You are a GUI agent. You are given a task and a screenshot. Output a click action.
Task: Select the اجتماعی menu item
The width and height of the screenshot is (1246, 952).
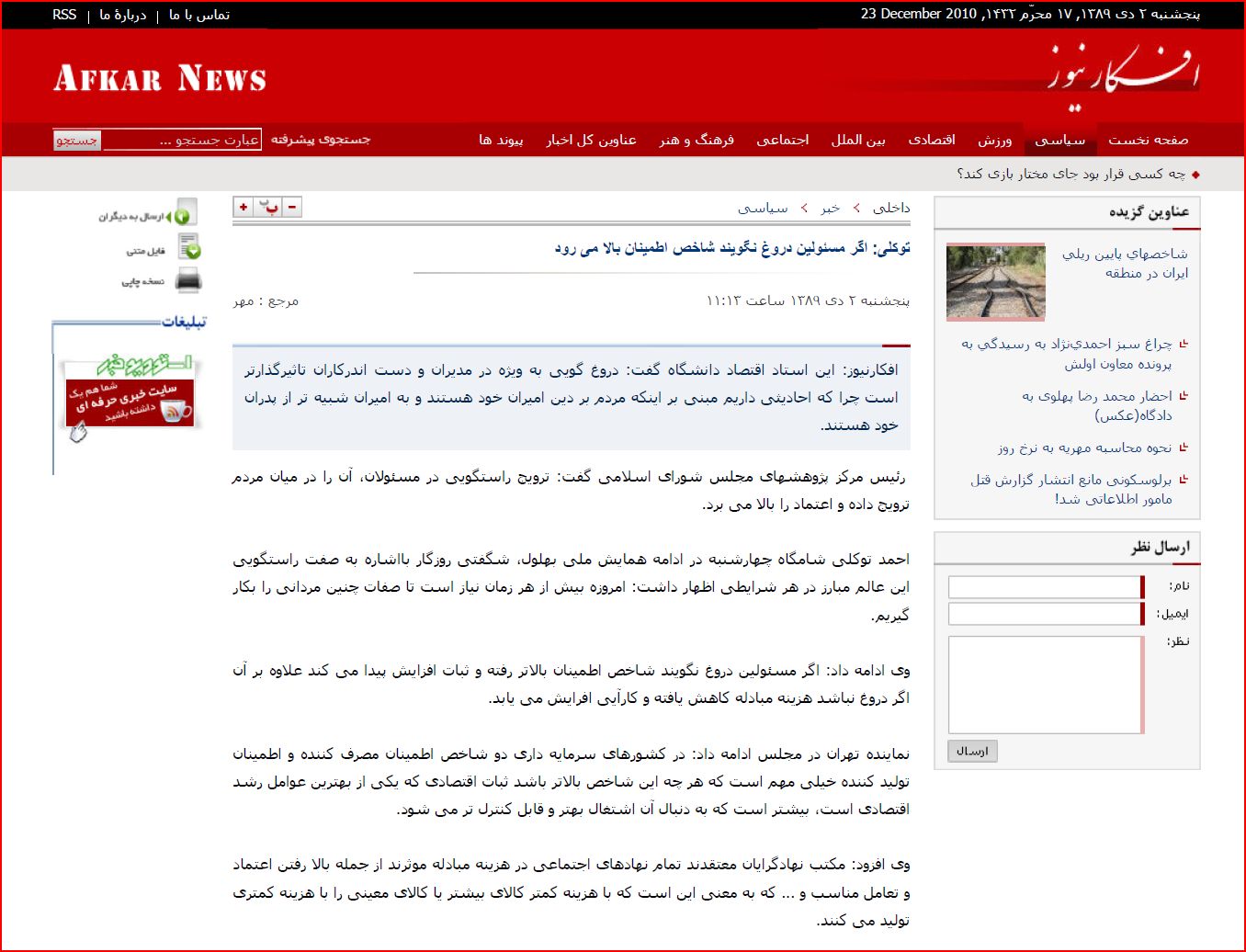point(782,140)
